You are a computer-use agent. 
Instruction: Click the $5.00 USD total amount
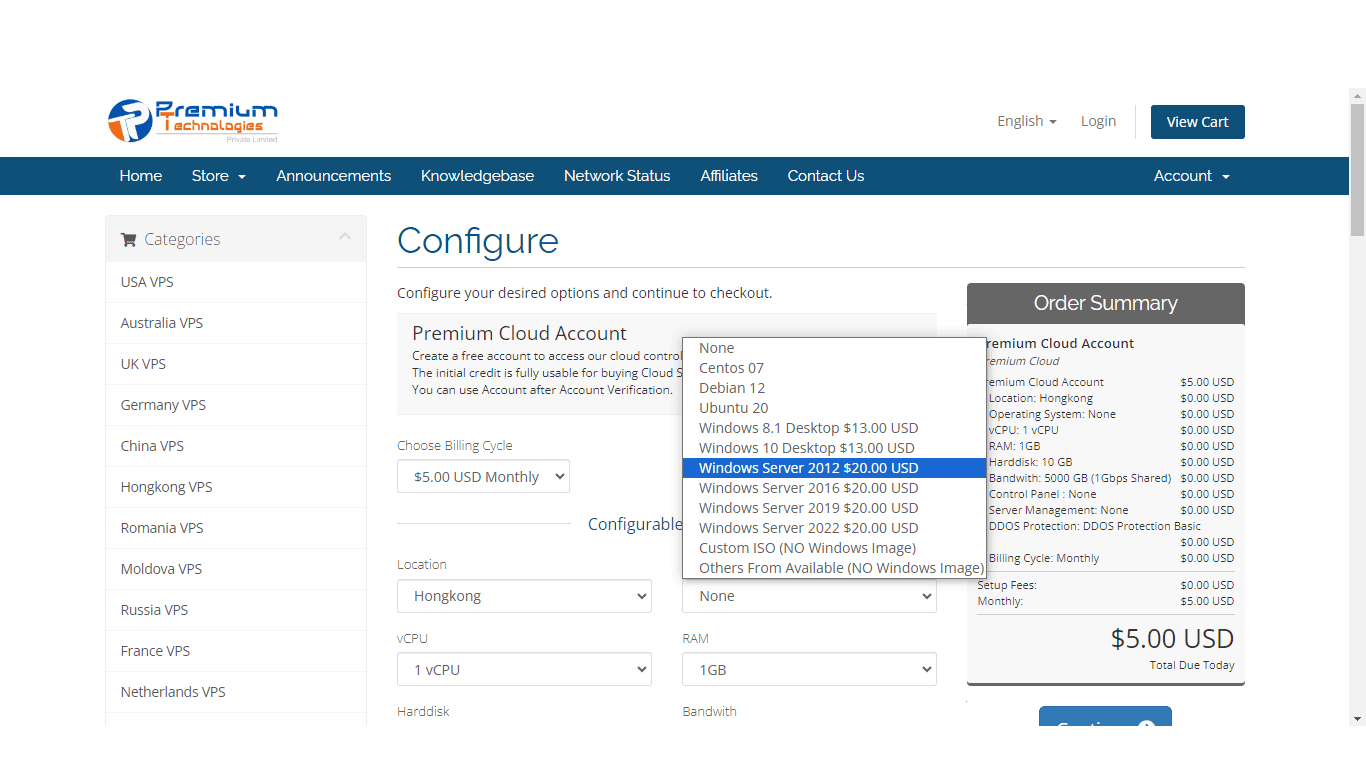[1172, 638]
